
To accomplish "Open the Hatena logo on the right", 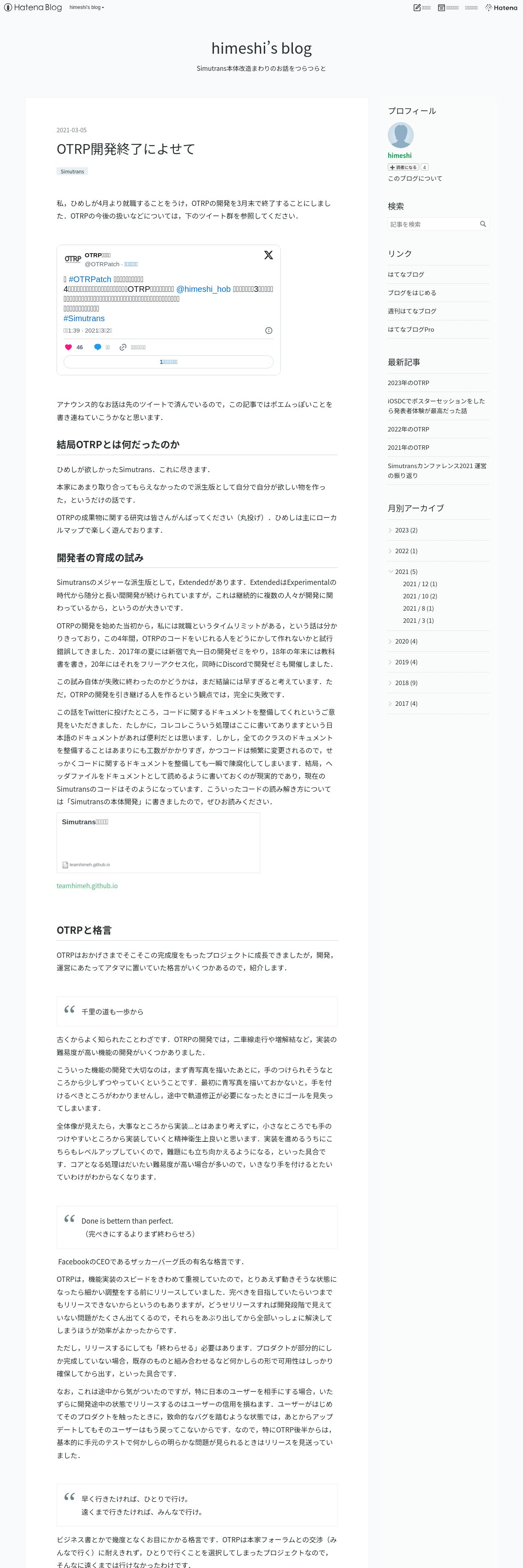I will [501, 7].
